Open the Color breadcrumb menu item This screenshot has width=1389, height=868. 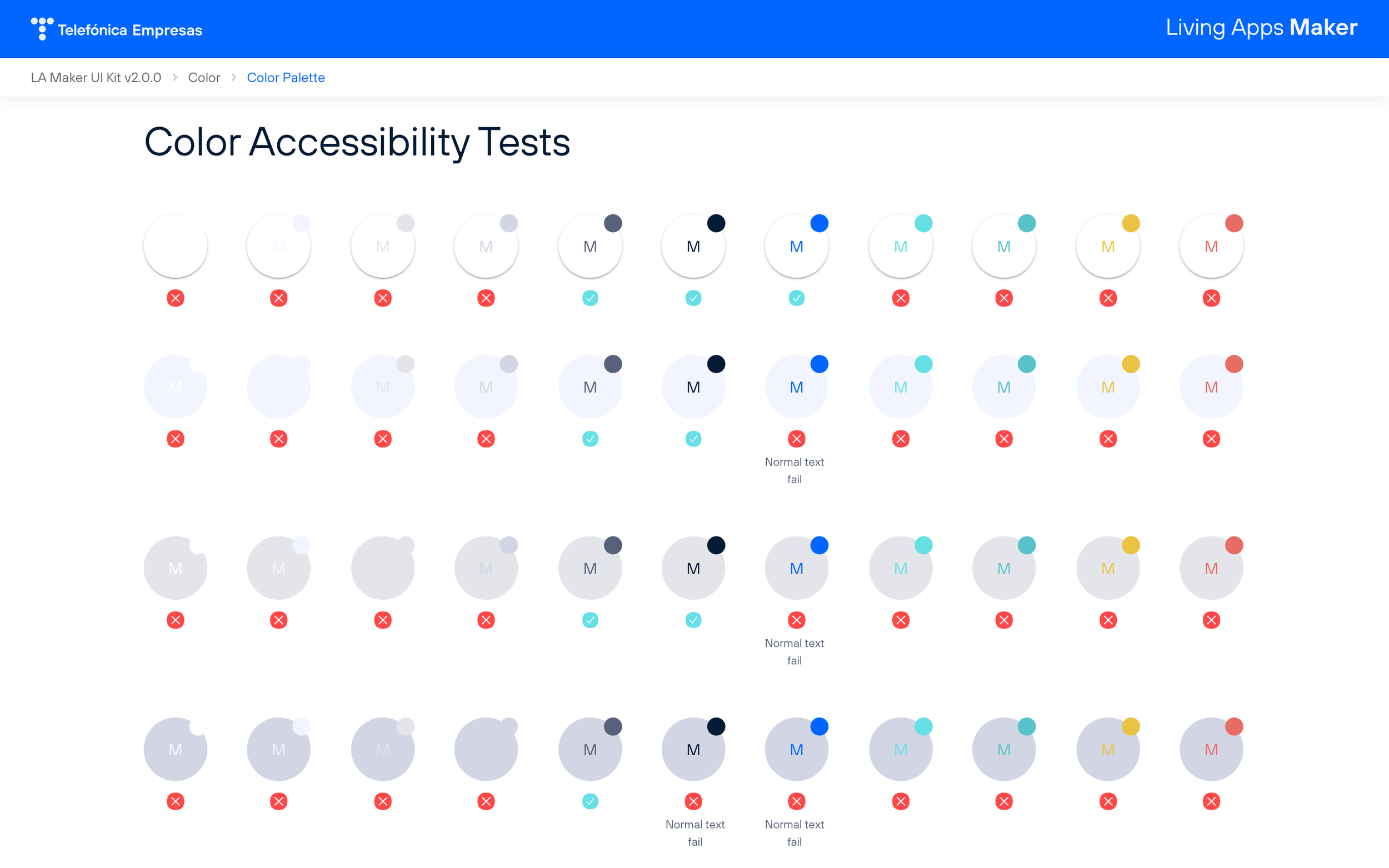click(x=204, y=78)
